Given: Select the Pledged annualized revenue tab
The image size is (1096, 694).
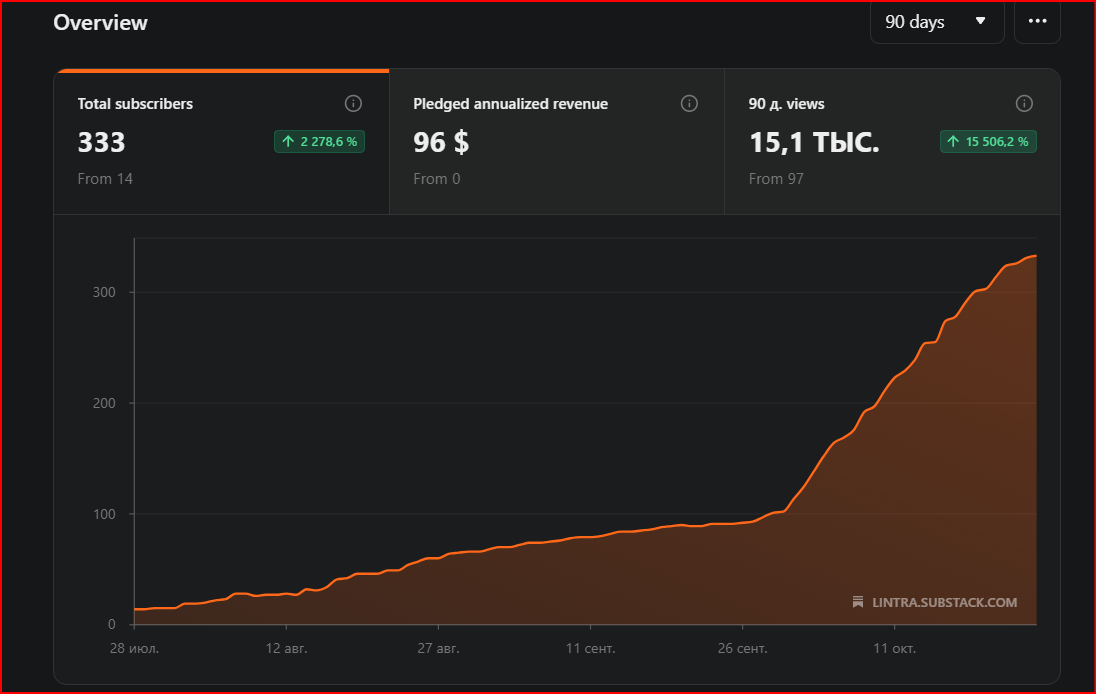Looking at the screenshot, I should (556, 142).
